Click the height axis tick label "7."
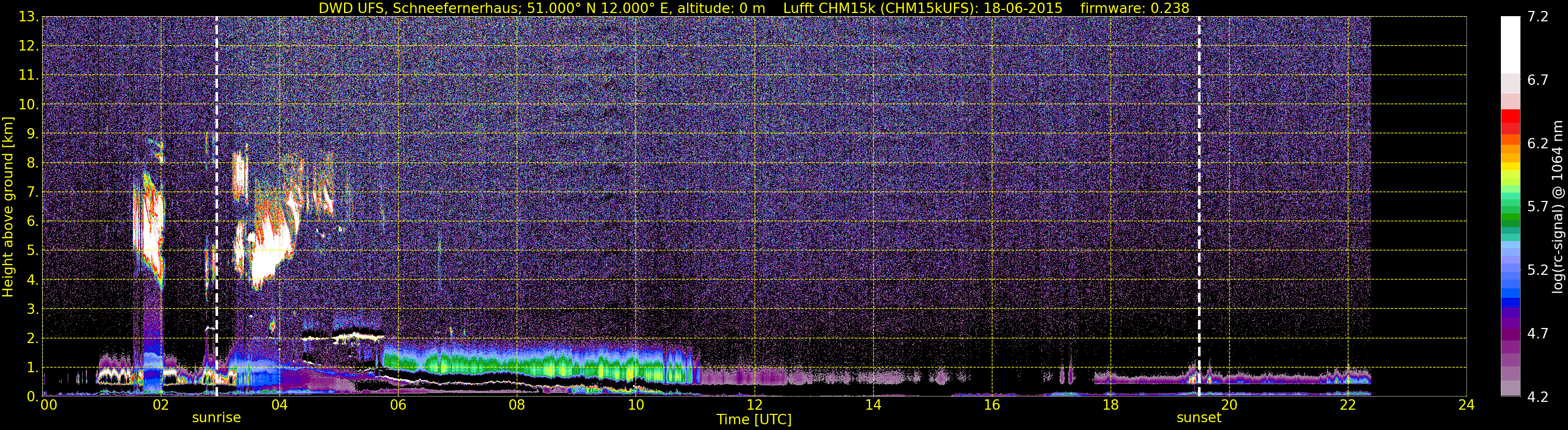1568x430 pixels. coord(32,193)
